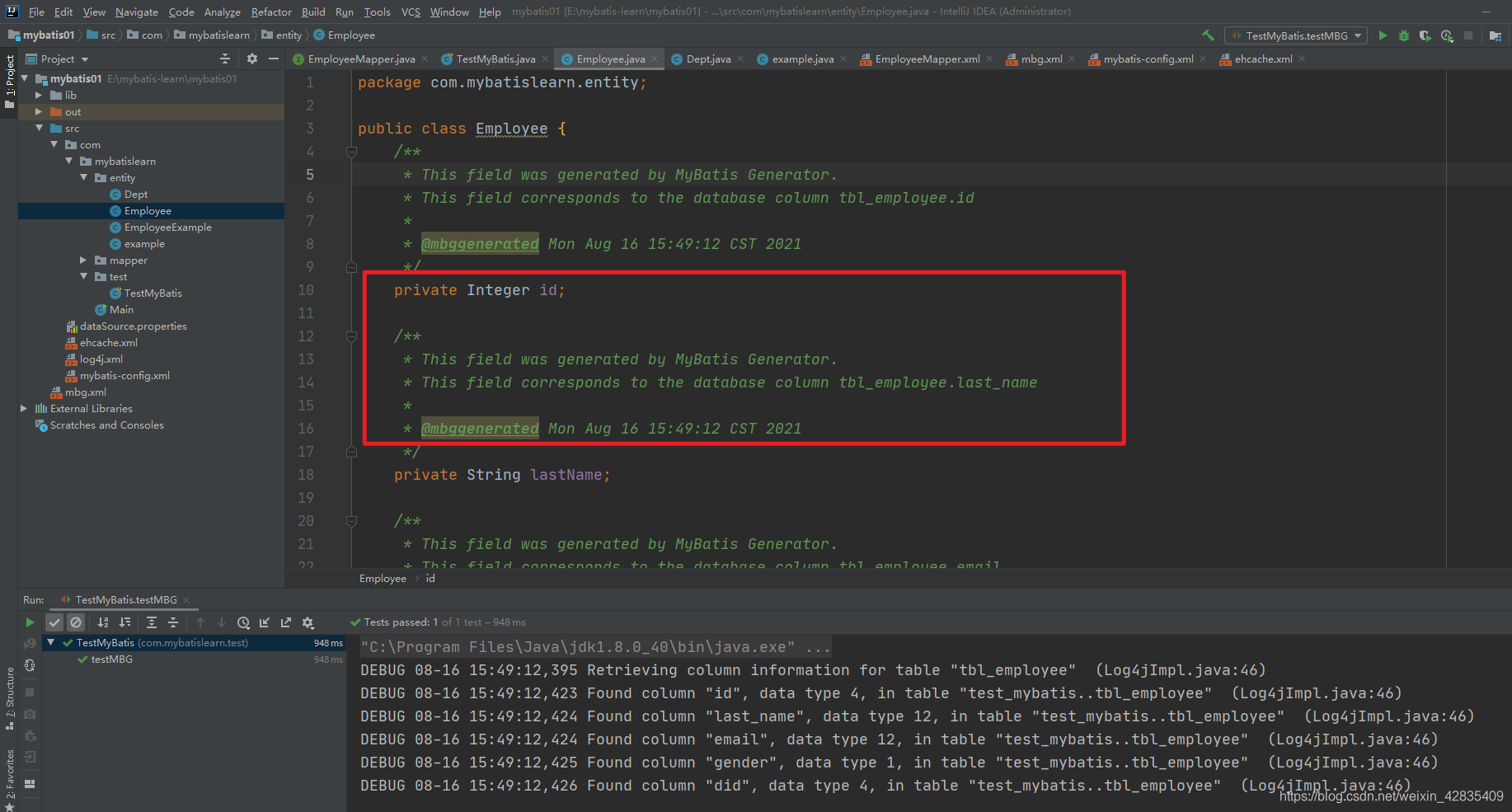Open the VCS menu
1512x812 pixels.
coord(411,12)
